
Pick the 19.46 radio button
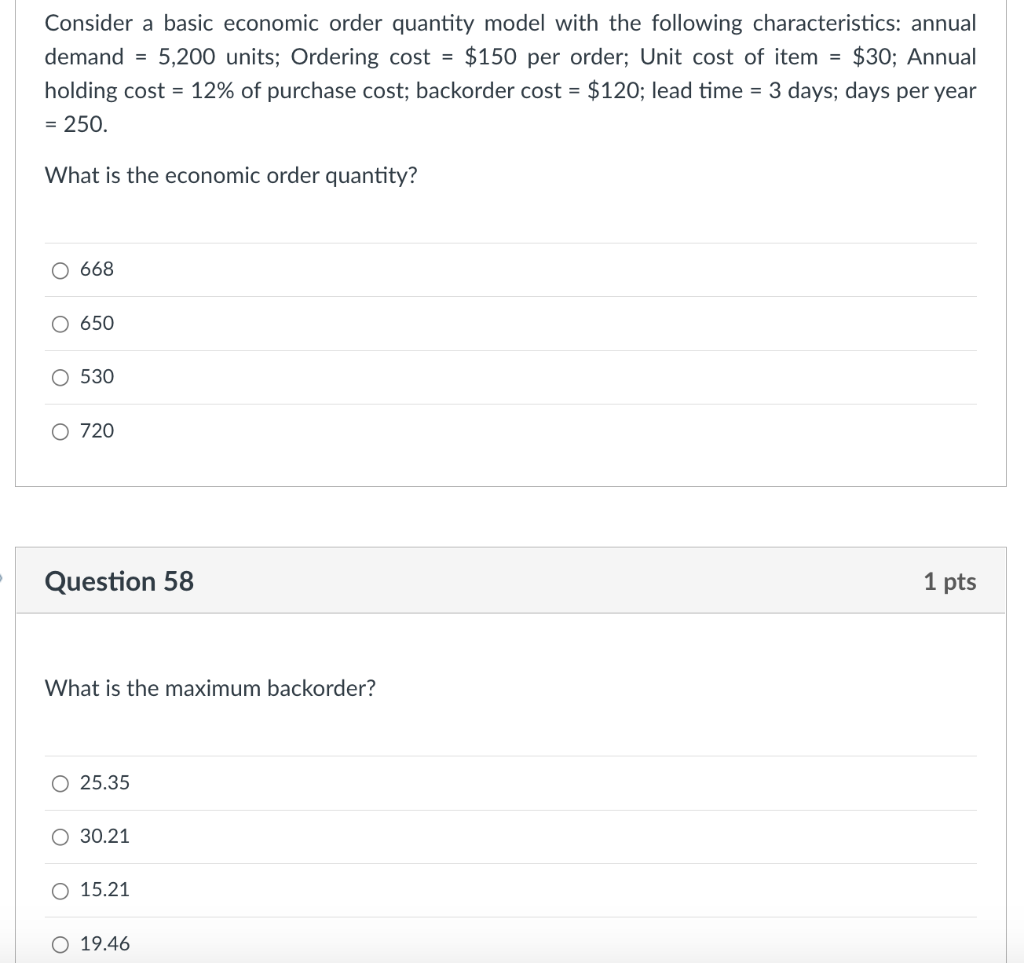click(60, 943)
